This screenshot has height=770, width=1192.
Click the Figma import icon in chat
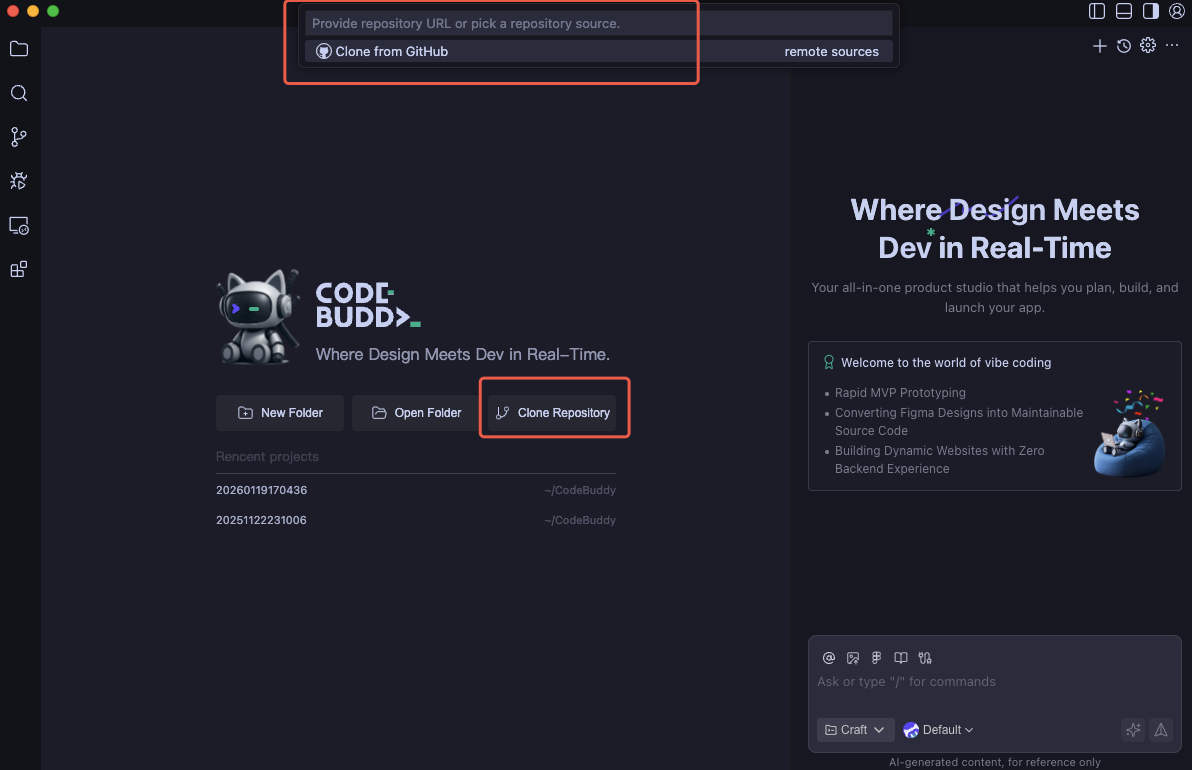pos(876,658)
